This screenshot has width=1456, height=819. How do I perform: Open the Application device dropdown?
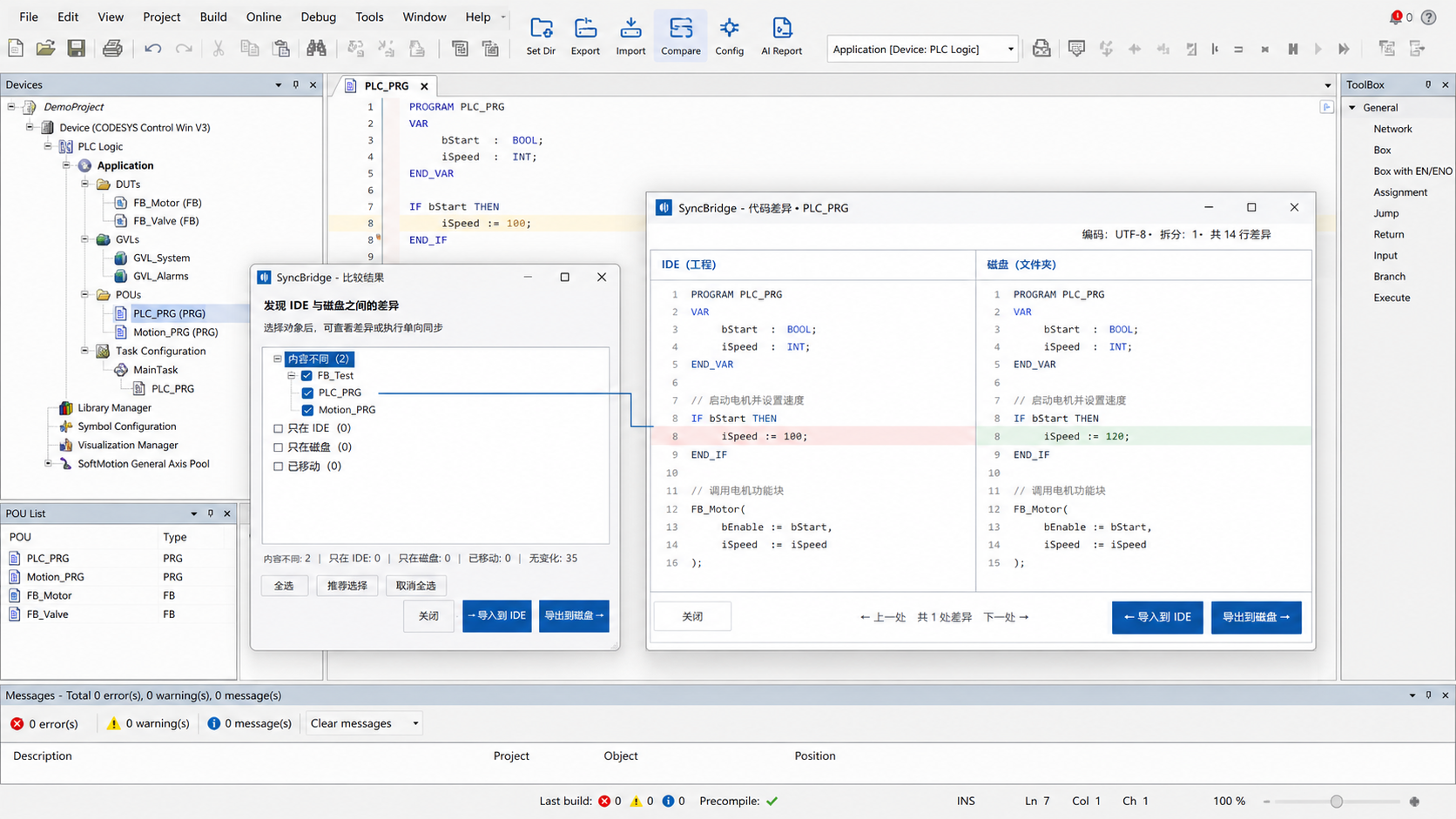coord(1010,50)
